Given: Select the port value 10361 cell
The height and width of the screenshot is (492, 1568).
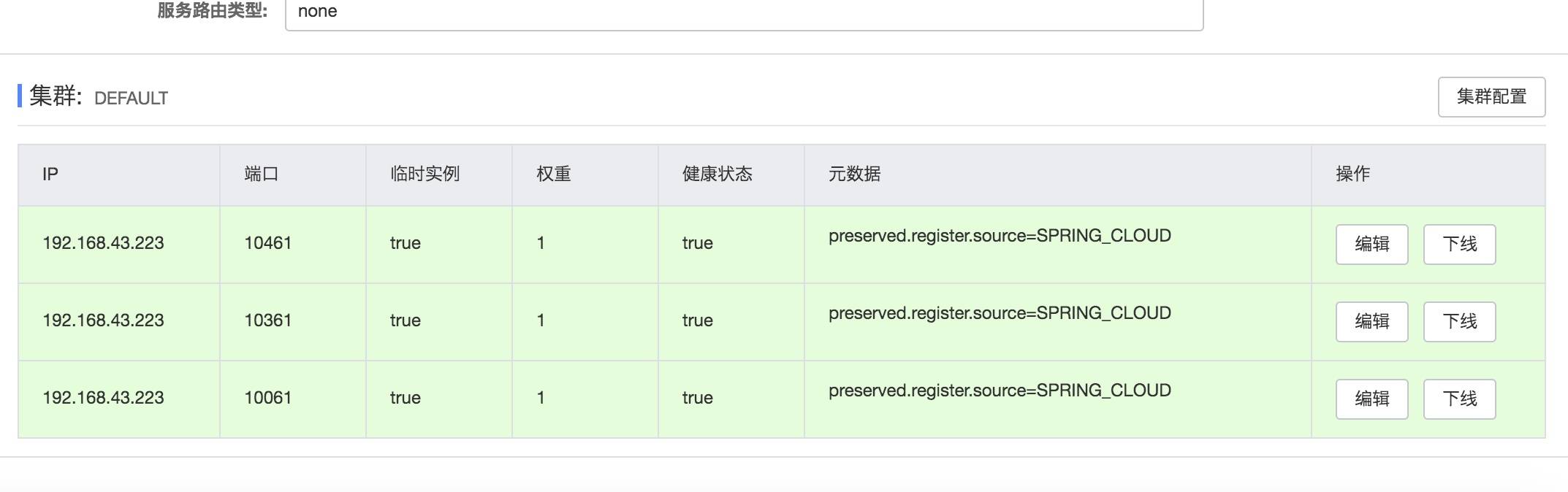Looking at the screenshot, I should (x=268, y=320).
